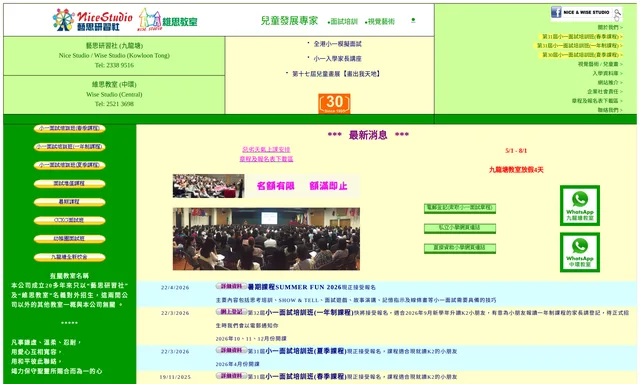Image resolution: width=640 pixels, height=384 pixels.
Task: Open 第30屆 highlighted course in right menu
Action: (x=582, y=55)
